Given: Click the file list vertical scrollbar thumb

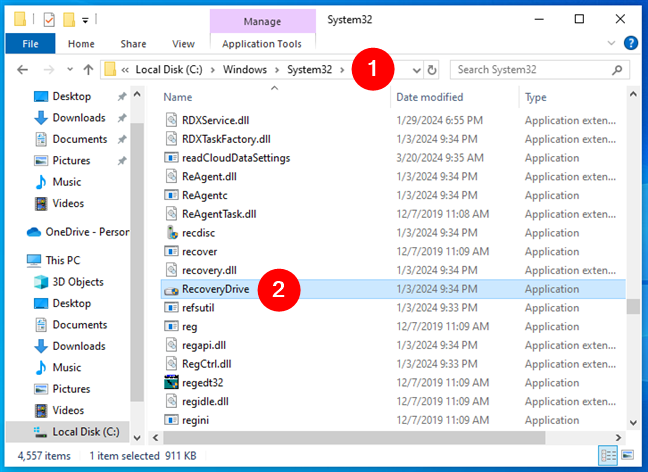Looking at the screenshot, I should point(633,307).
